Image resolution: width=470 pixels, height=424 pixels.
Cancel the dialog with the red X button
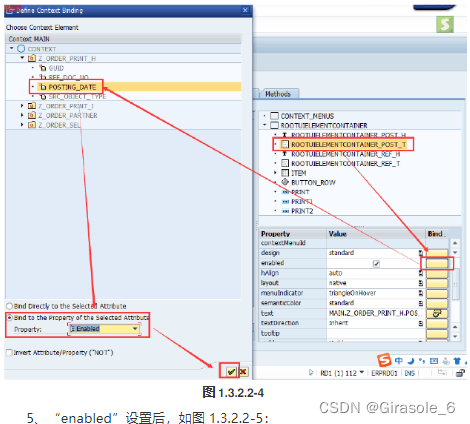coord(244,371)
